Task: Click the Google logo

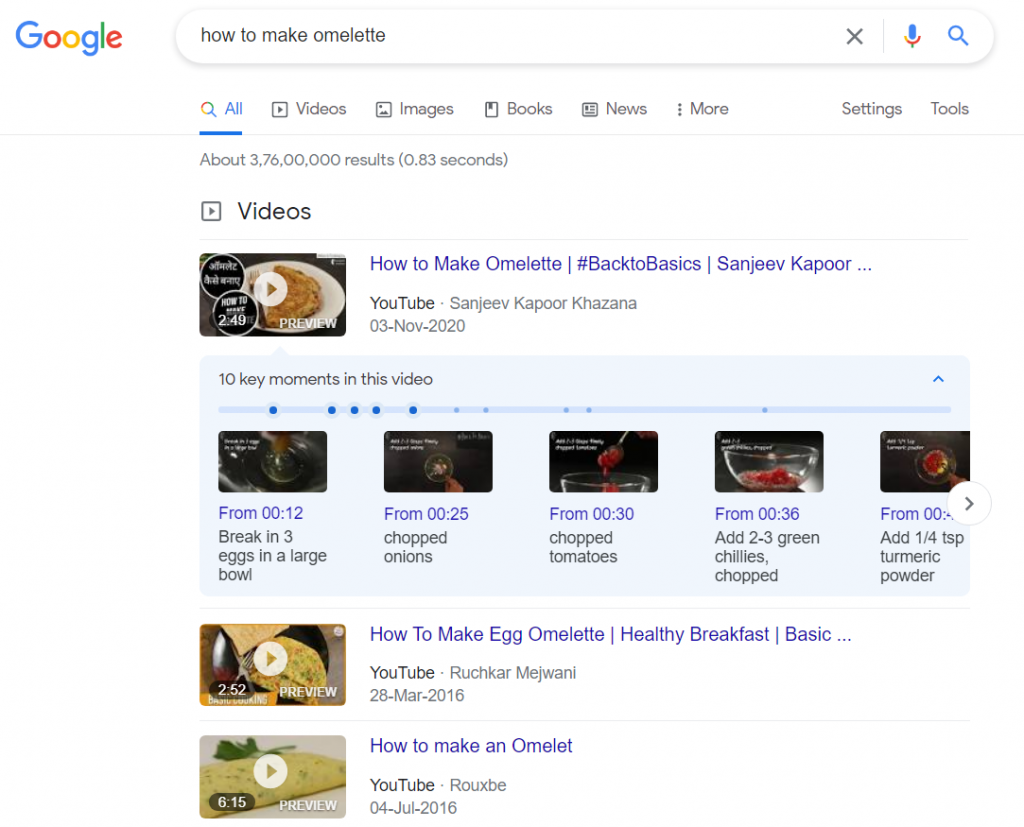Action: [69, 37]
